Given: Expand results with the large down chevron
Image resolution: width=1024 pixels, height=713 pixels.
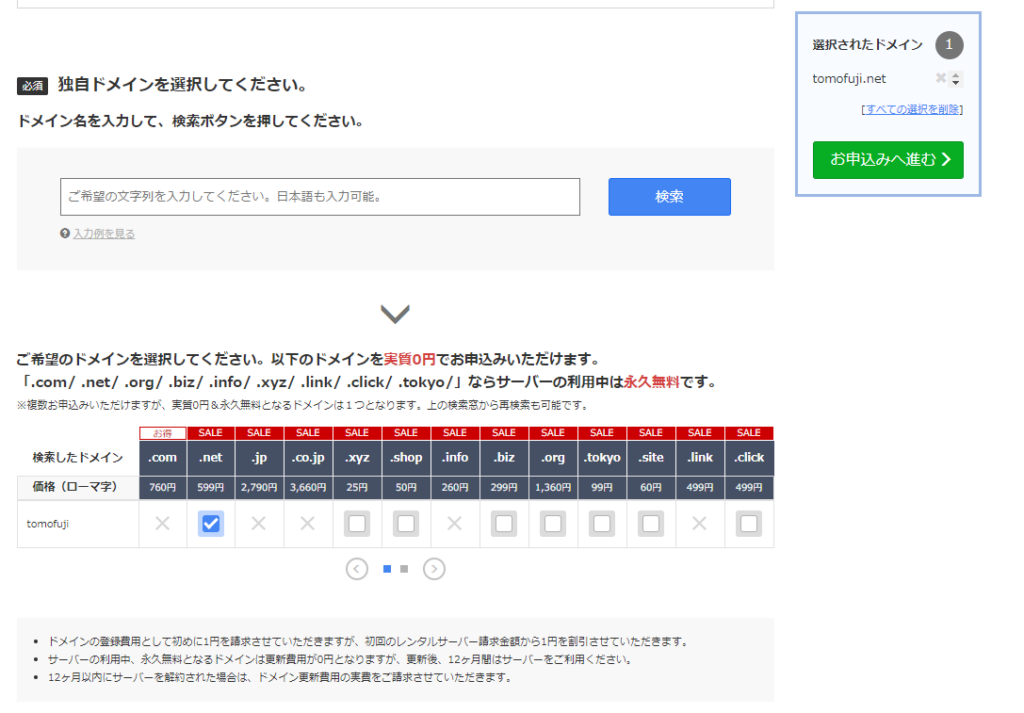Looking at the screenshot, I should (394, 312).
